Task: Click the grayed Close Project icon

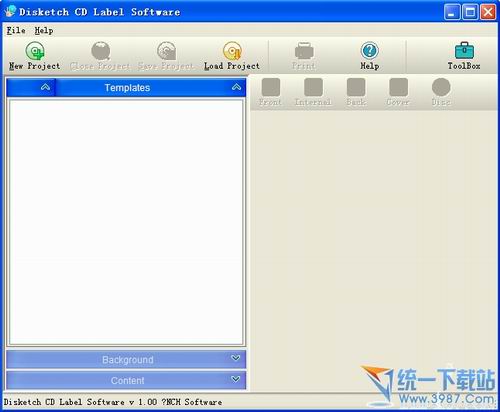Action: [x=100, y=51]
